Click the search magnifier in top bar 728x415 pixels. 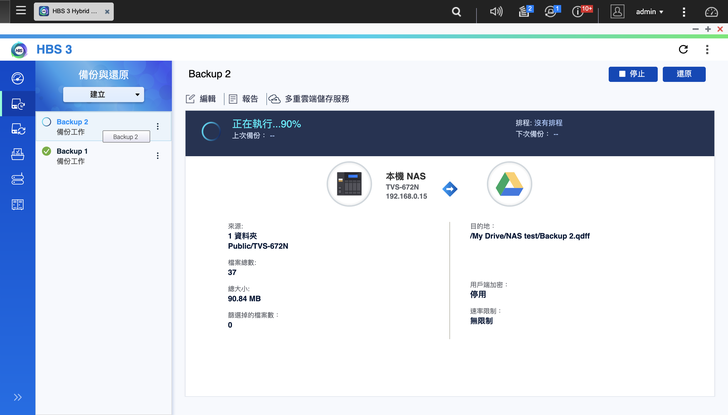(x=457, y=12)
